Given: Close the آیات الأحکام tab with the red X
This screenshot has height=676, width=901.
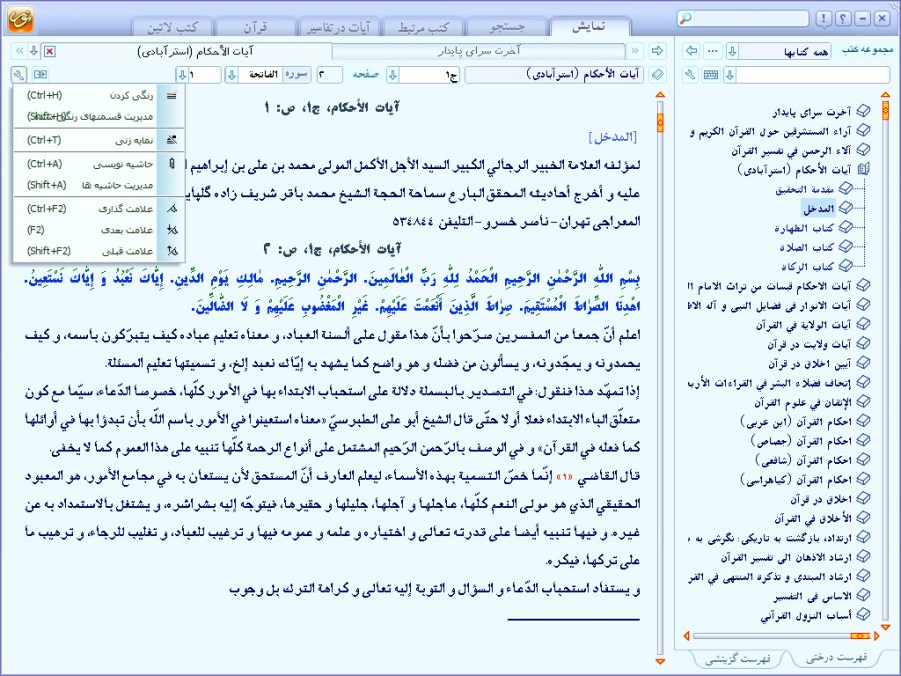Looking at the screenshot, I should pos(50,52).
